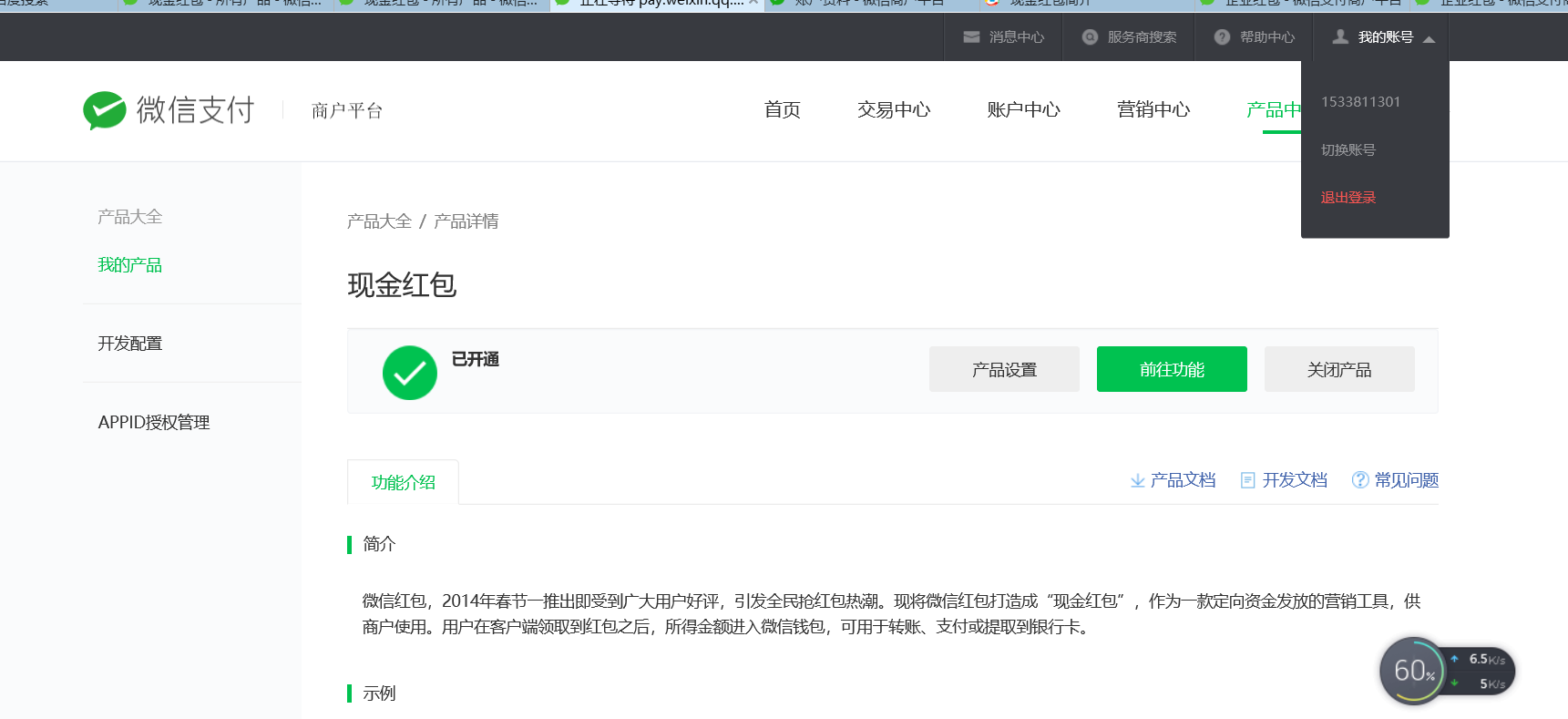Click the 服务商搜索 label in top bar
The width and height of the screenshot is (1568, 719).
coord(1143,37)
